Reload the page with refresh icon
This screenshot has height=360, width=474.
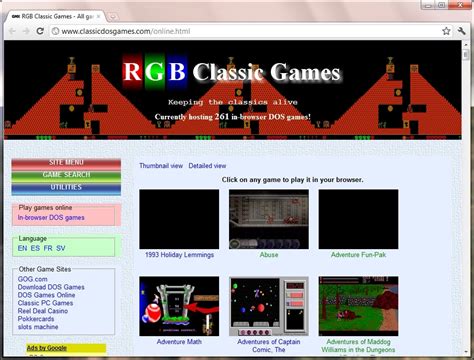[40, 31]
